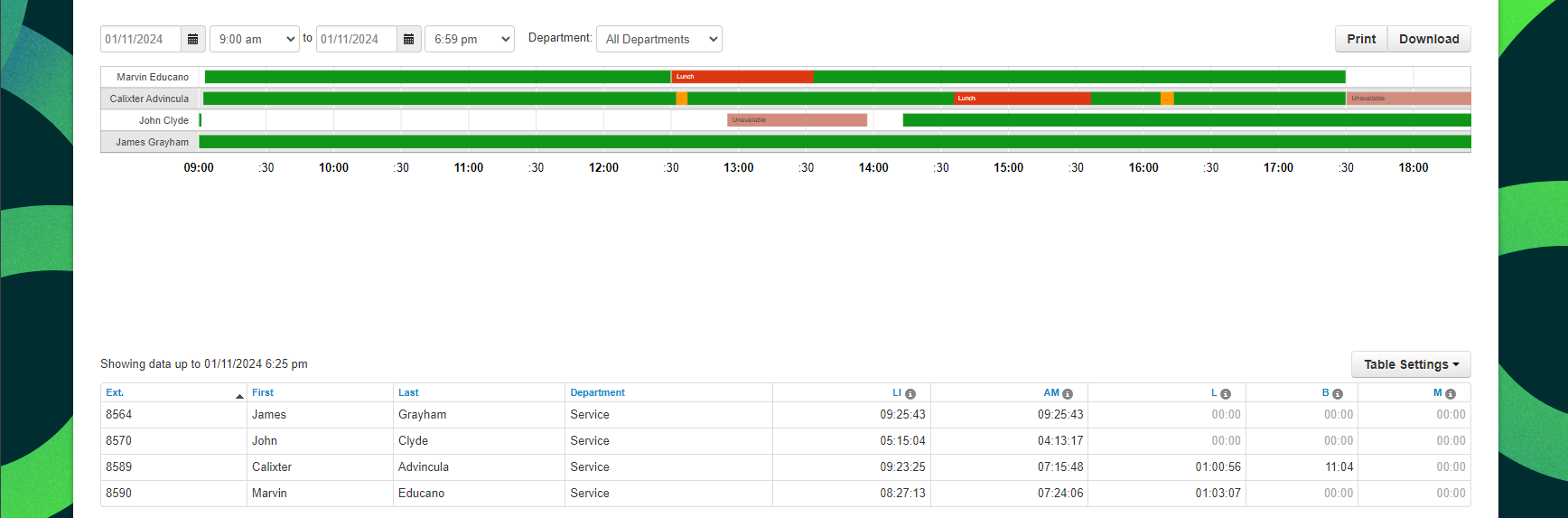Open the end time dropdown showing 6:59 pm
1568x518 pixels.
470,39
